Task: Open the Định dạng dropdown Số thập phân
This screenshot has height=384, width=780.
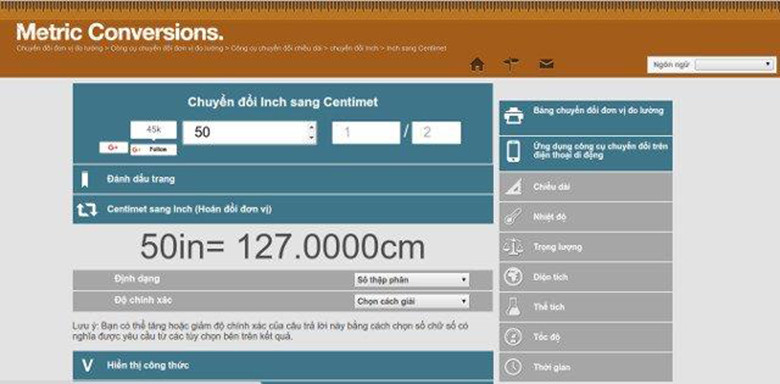Action: [412, 280]
